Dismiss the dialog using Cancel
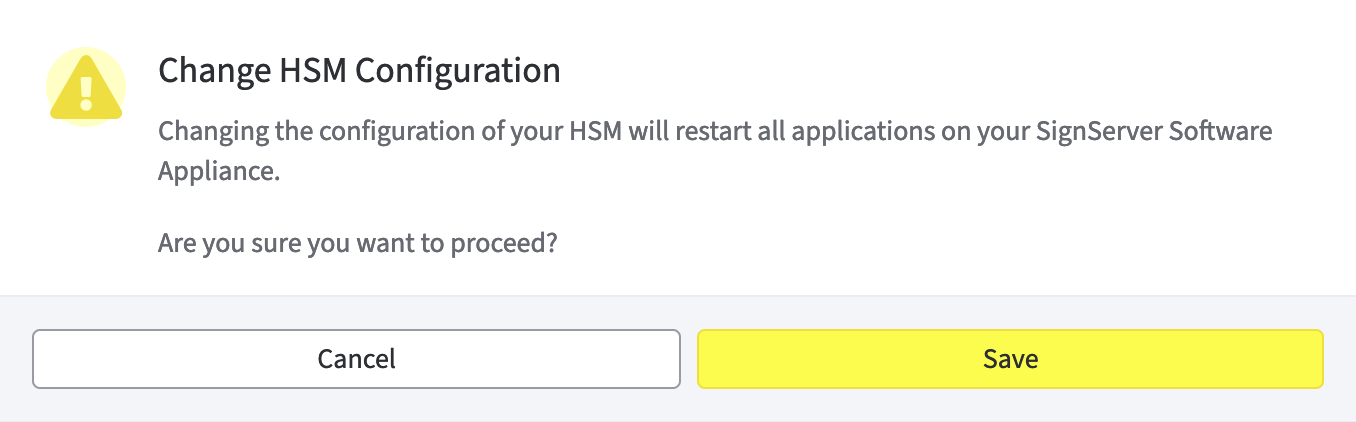The image size is (1356, 422). point(356,359)
